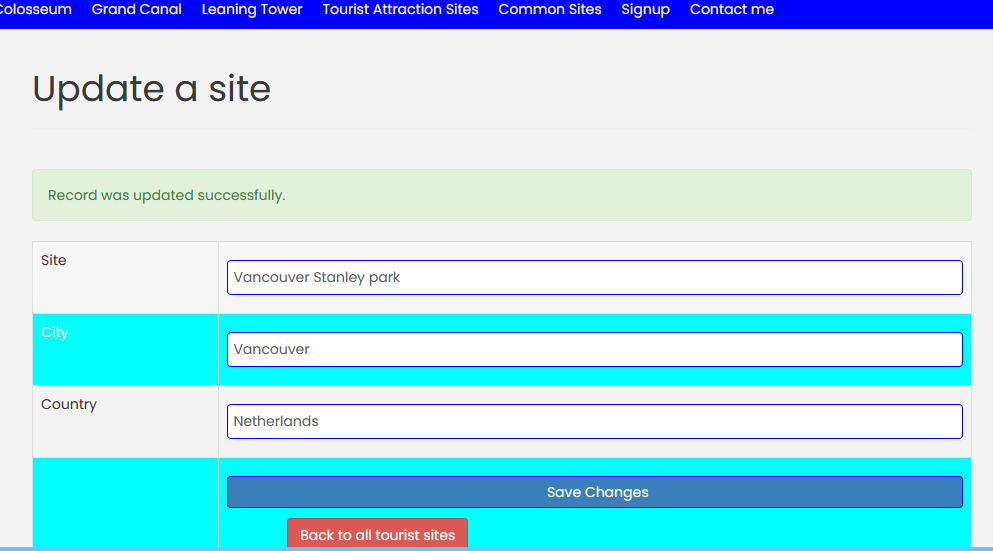Click the Signup link in navbar
Image resolution: width=993 pixels, height=551 pixels.
click(645, 10)
